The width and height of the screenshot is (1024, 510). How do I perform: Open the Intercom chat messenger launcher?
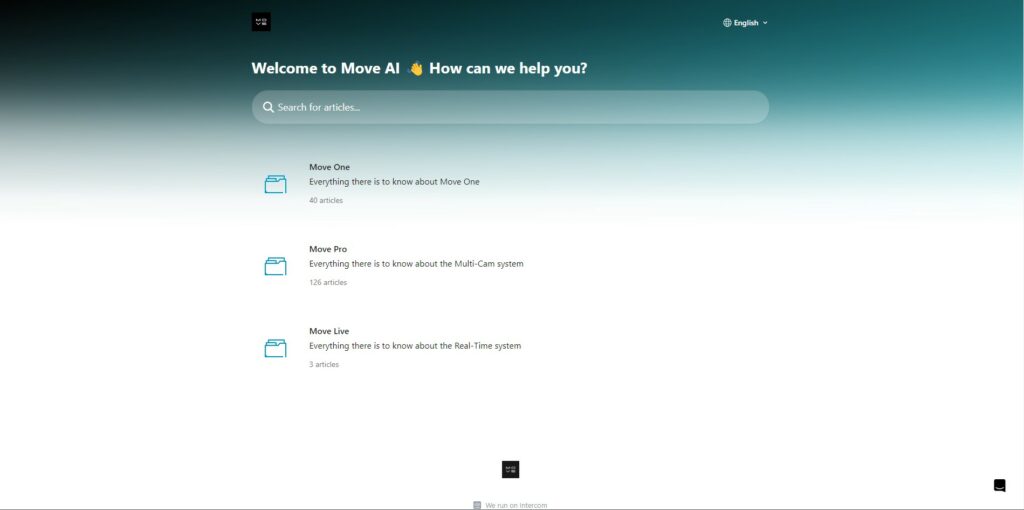tap(999, 485)
